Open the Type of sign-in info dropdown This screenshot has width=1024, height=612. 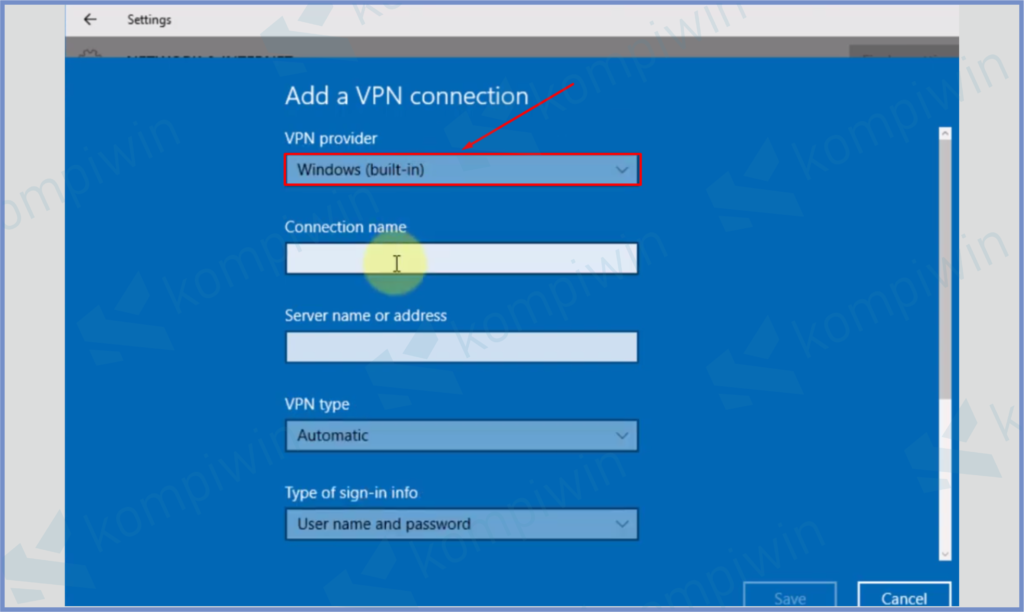tap(461, 524)
